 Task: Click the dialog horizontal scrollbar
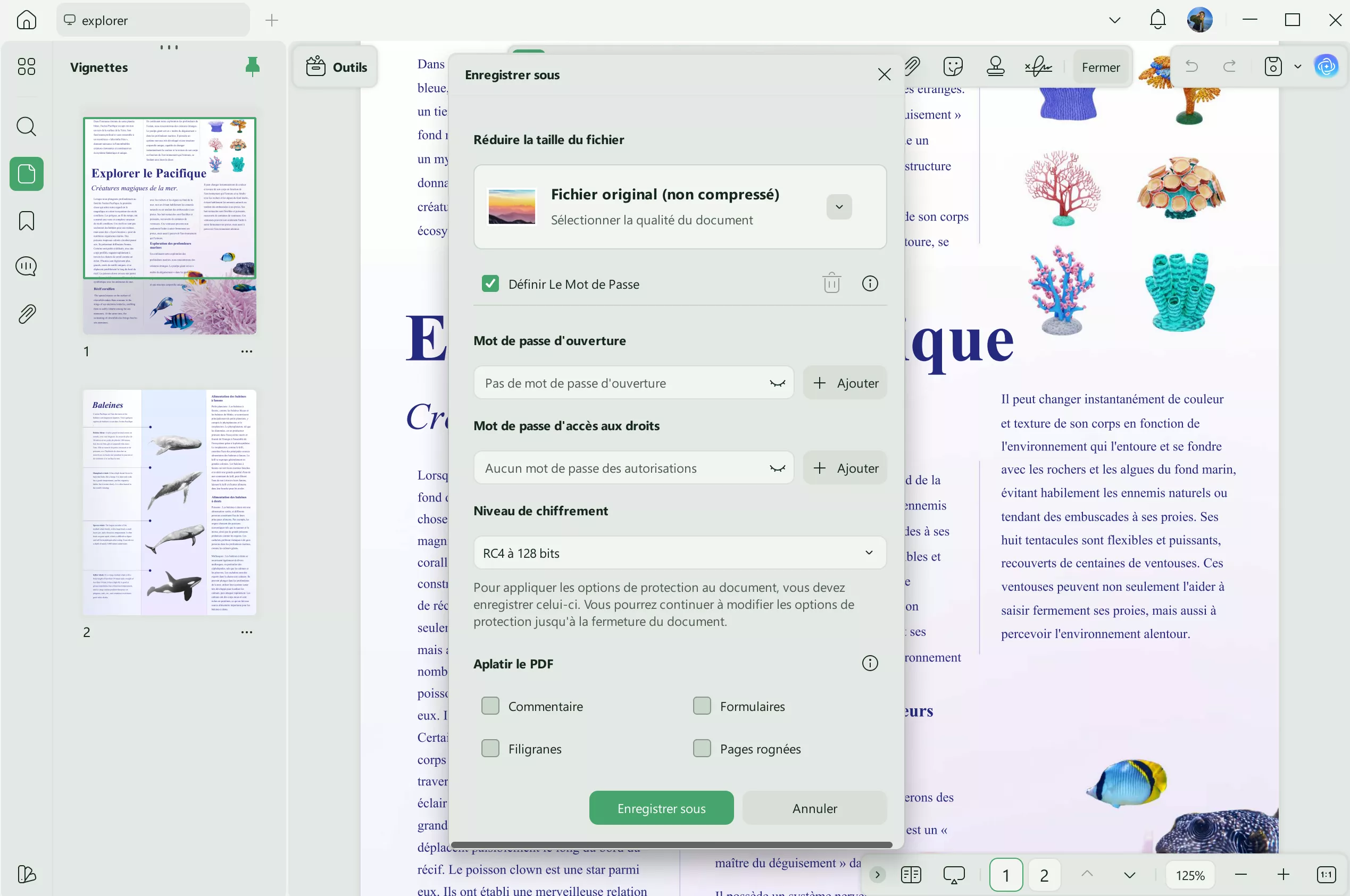672,844
